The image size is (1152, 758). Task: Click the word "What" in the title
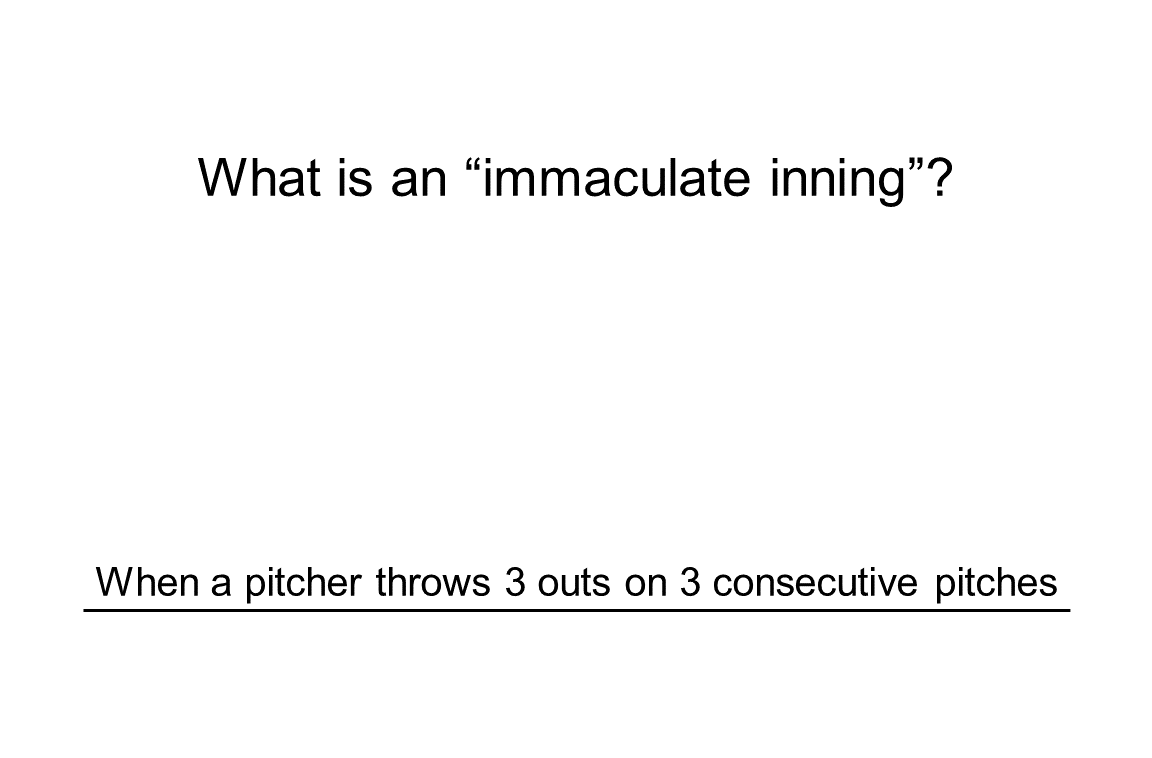(258, 177)
